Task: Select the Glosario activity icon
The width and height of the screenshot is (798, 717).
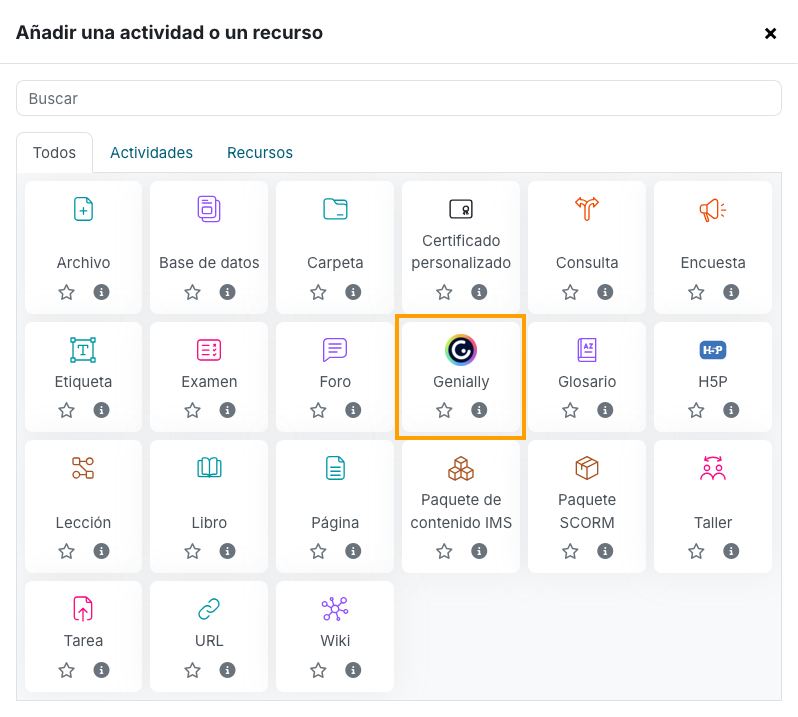Action: pyautogui.click(x=587, y=350)
